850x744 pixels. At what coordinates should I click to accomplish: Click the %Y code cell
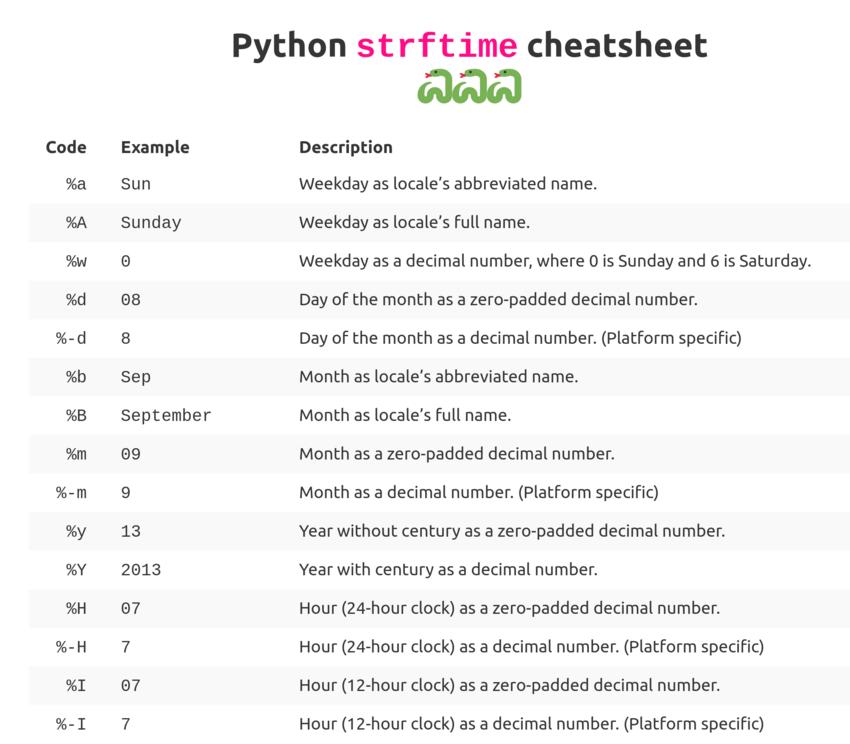[x=76, y=570]
